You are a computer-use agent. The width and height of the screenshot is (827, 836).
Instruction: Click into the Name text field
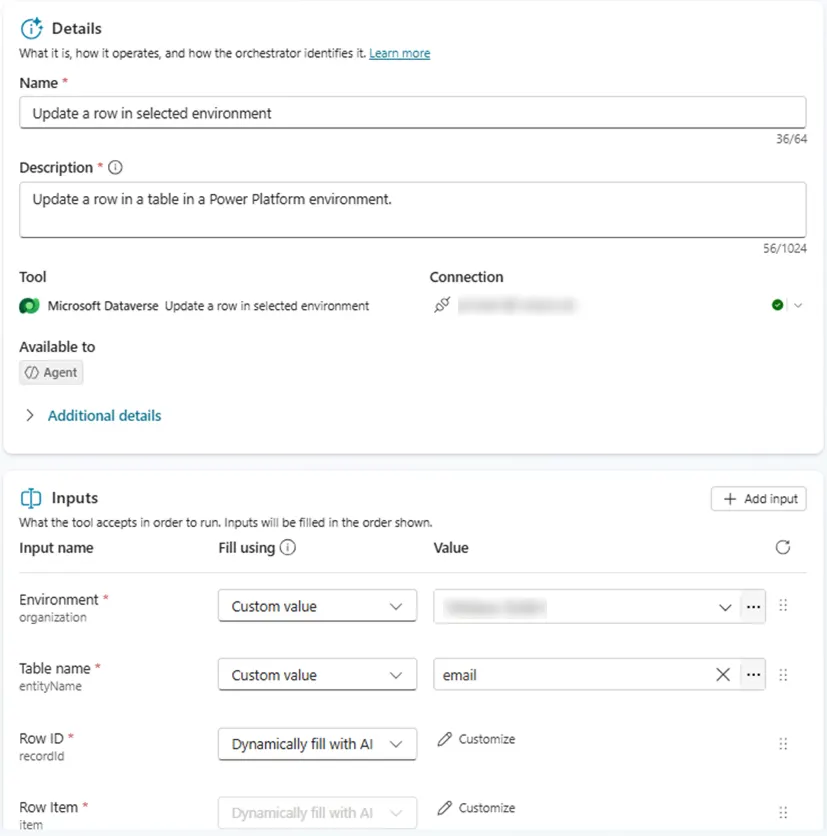412,114
